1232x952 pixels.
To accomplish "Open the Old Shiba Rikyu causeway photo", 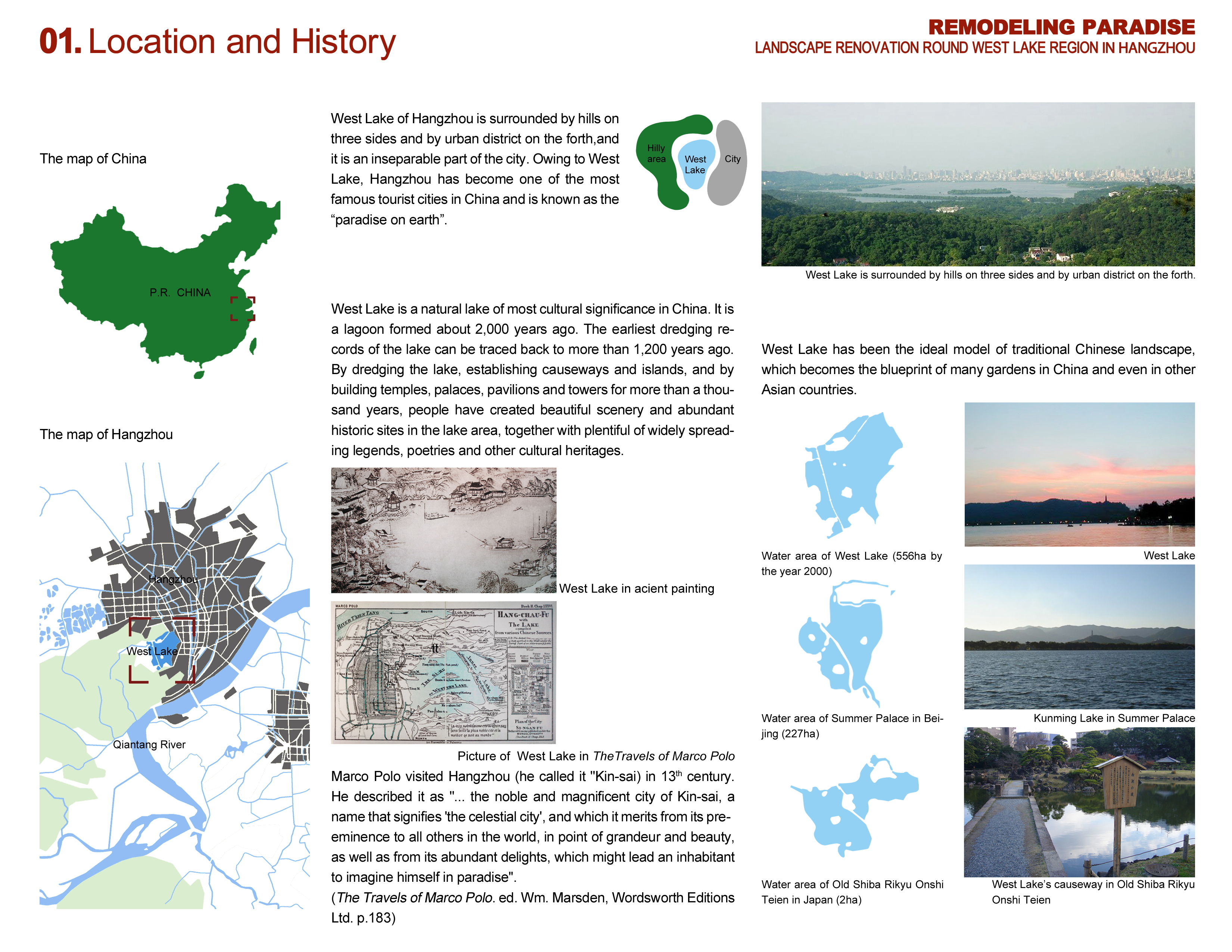I will point(1079,802).
